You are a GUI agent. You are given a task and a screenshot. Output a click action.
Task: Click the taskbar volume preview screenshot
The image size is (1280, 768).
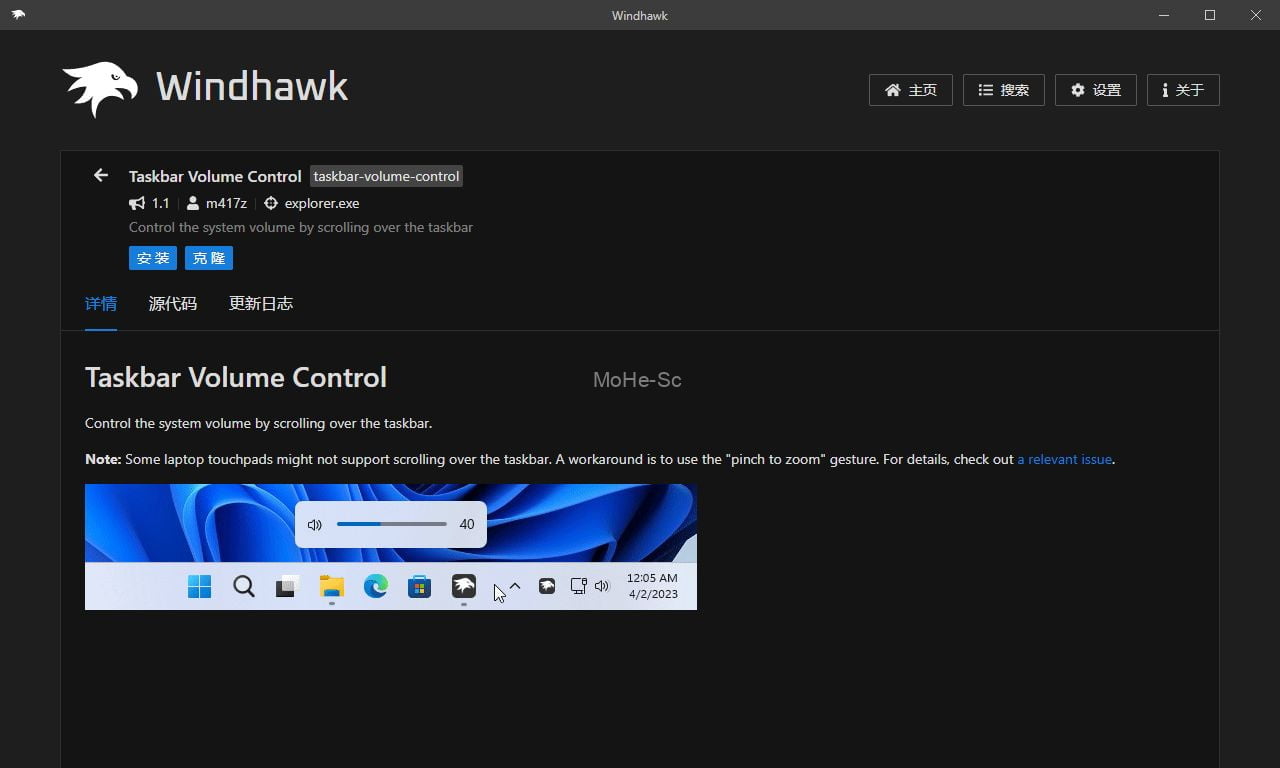(390, 547)
